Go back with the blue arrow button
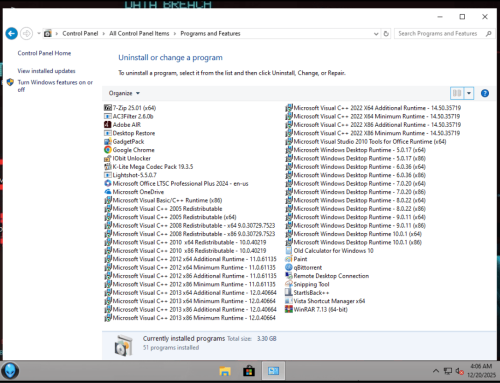This screenshot has height=383, width=500. (12, 34)
